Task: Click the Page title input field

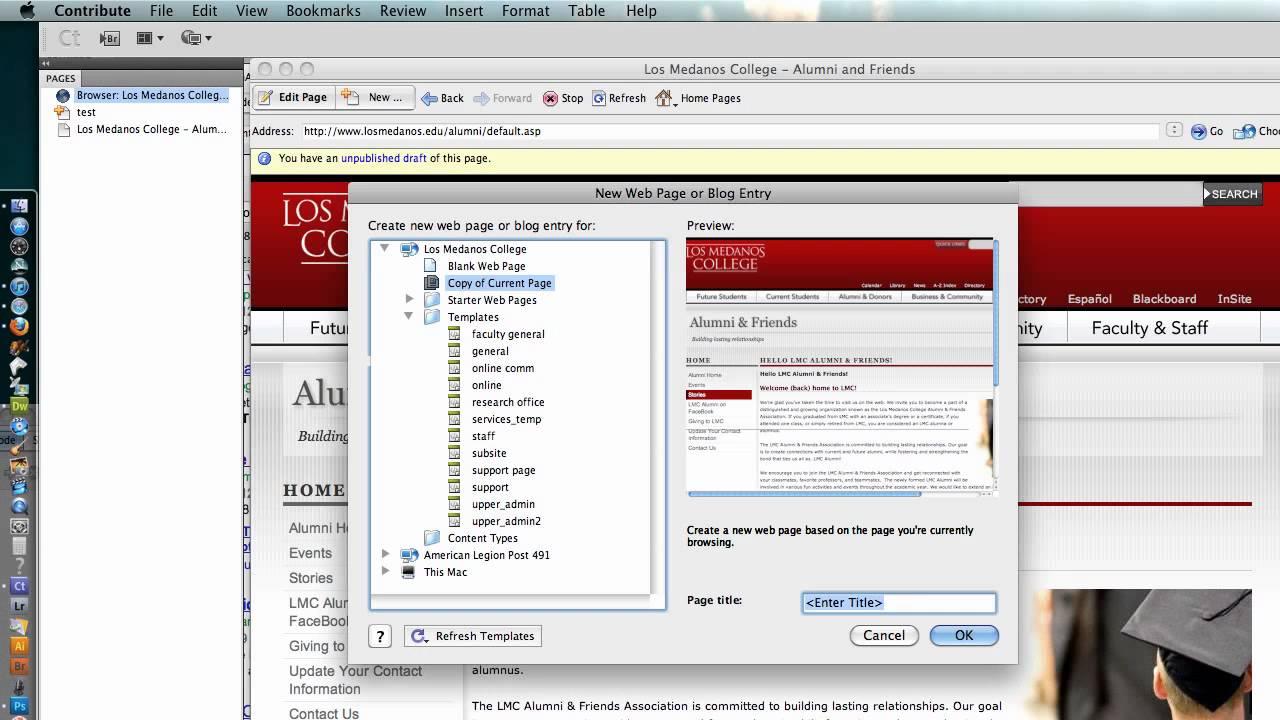Action: 899,602
